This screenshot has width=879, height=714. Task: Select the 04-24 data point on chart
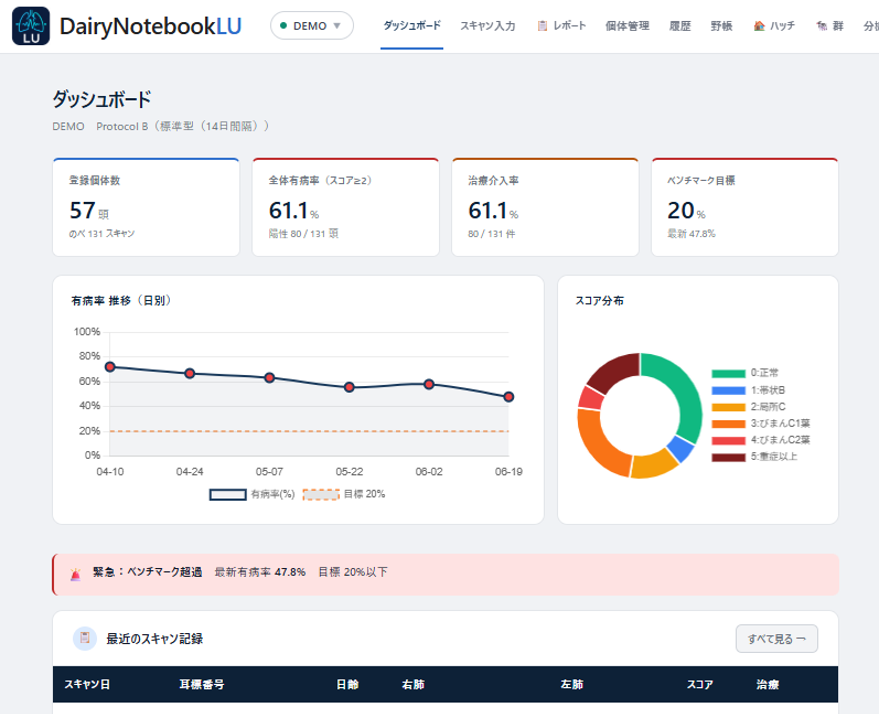pyautogui.click(x=189, y=373)
